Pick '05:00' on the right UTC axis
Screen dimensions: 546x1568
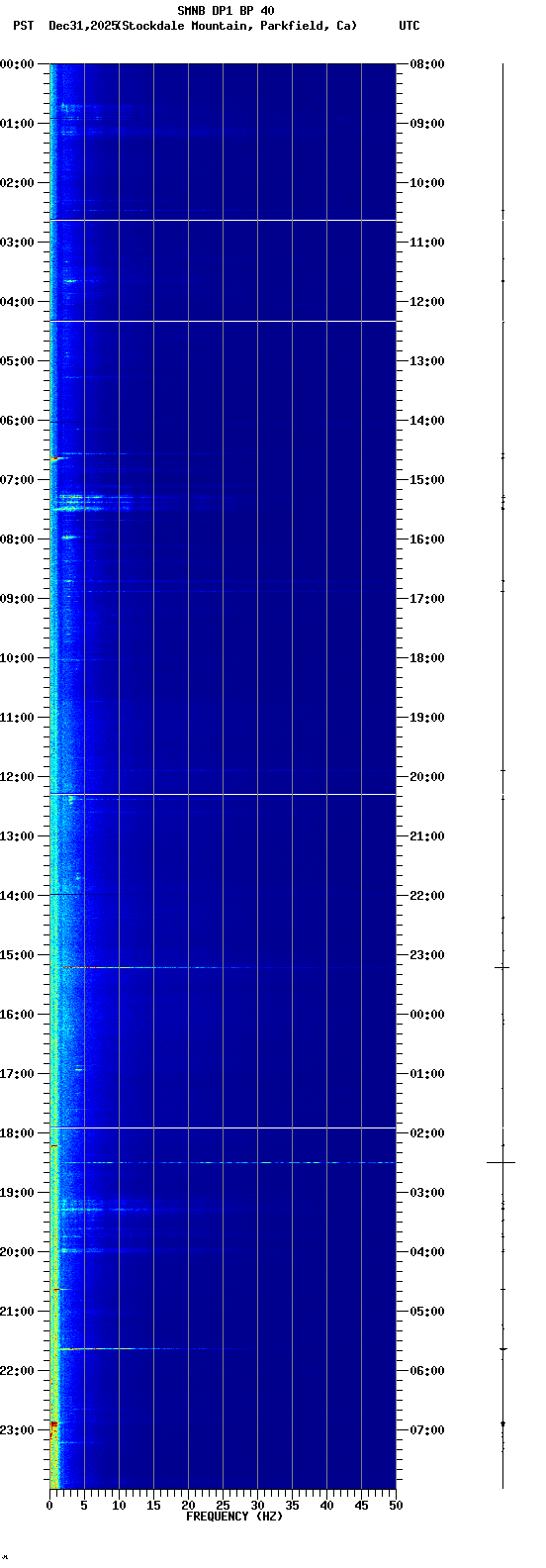click(x=427, y=1312)
